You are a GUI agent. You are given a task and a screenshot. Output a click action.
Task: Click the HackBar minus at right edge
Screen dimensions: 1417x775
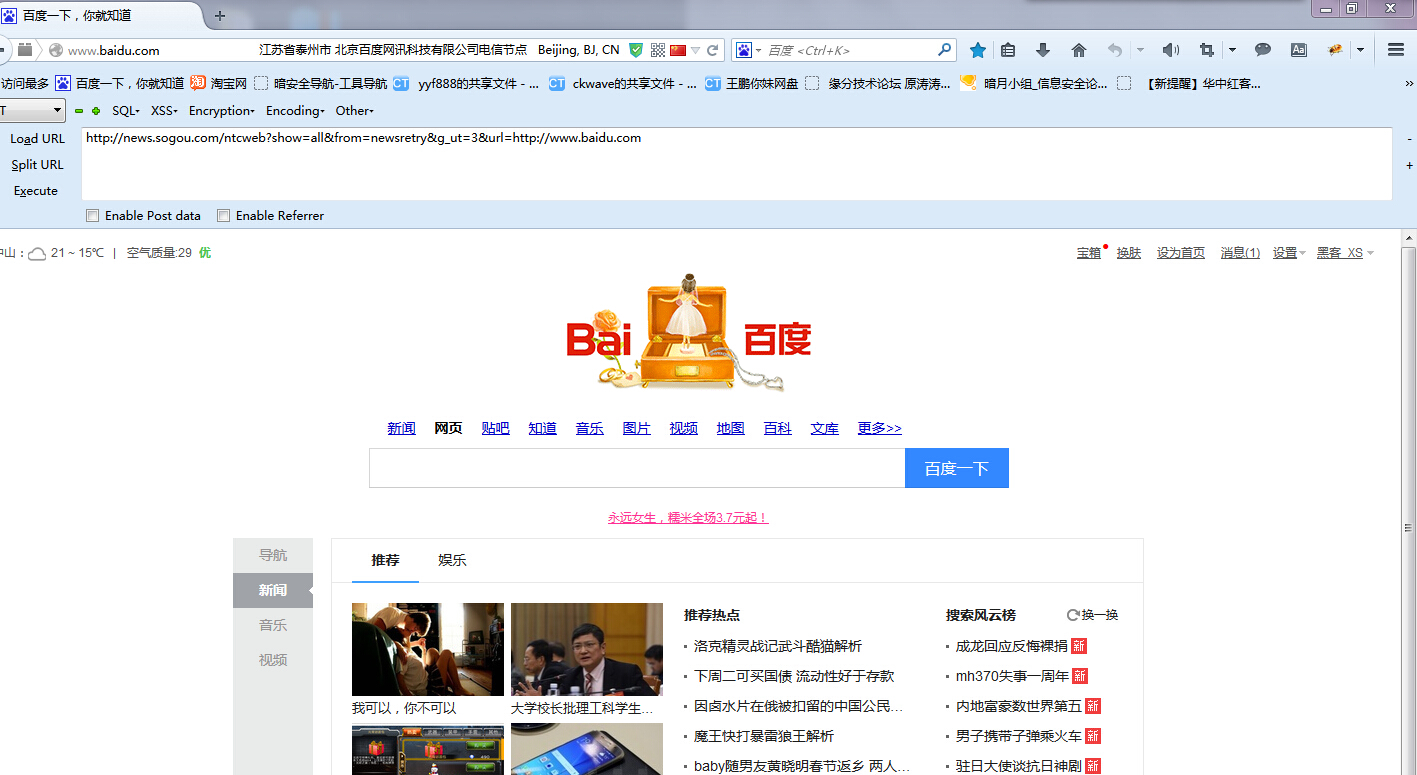click(x=1409, y=139)
